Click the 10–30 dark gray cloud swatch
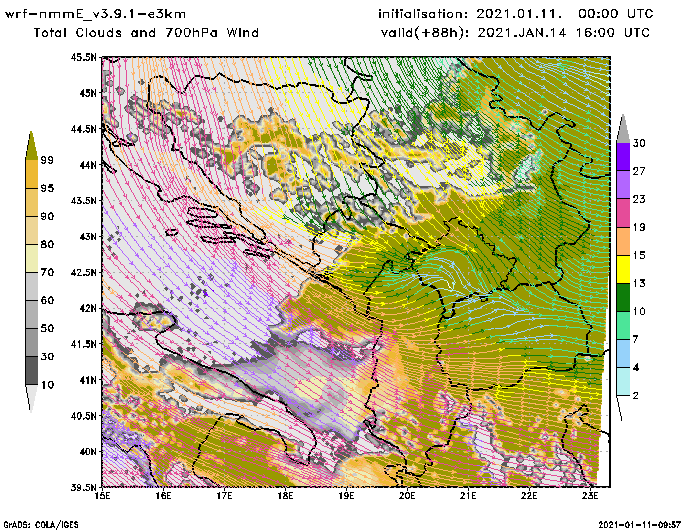 click(31, 371)
